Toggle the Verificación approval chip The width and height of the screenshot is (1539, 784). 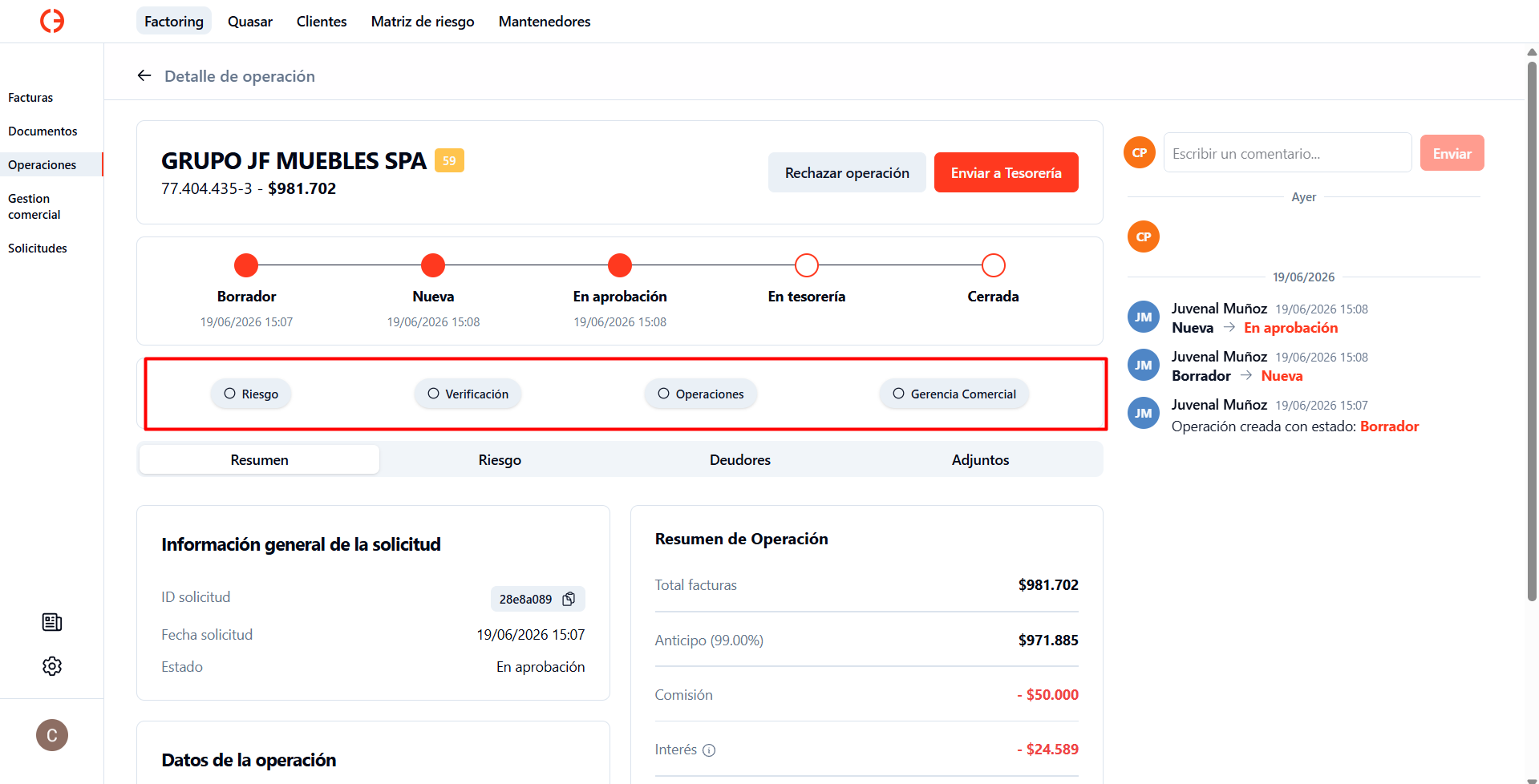pyautogui.click(x=468, y=394)
